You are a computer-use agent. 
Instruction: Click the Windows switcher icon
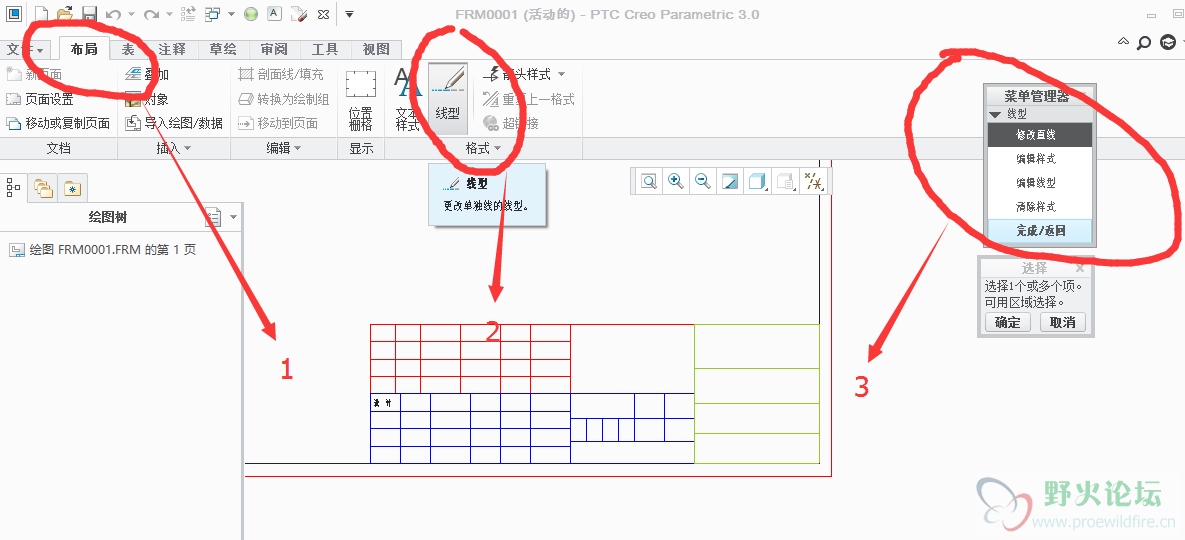212,14
